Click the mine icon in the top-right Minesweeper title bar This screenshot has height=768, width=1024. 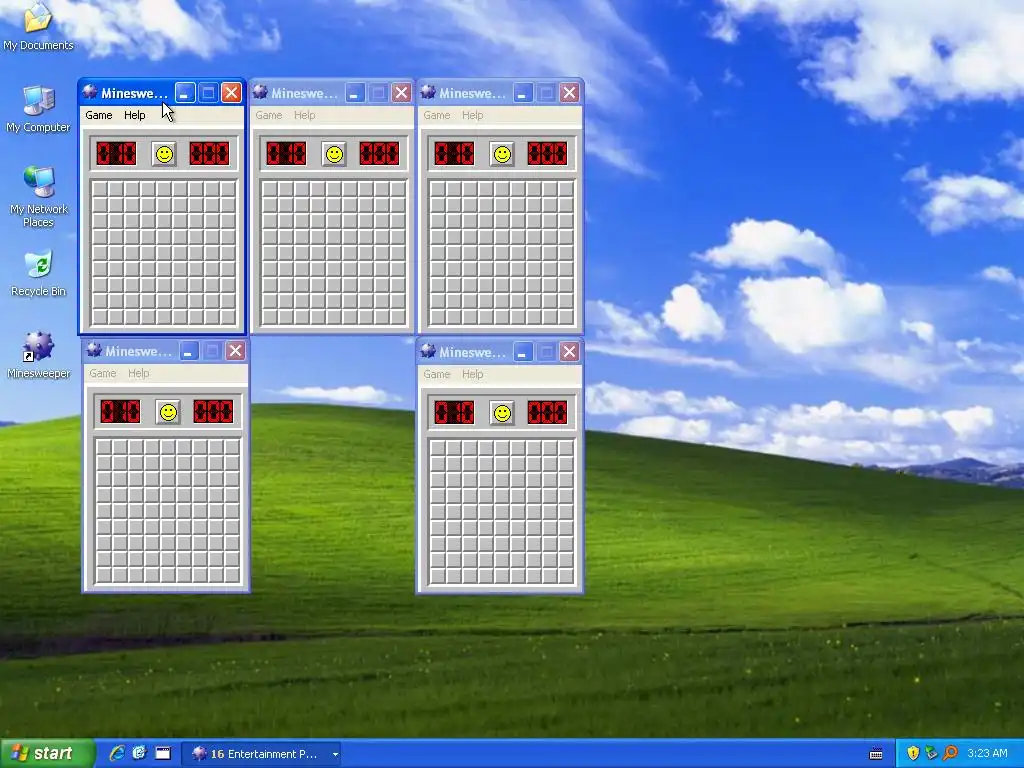coord(428,92)
